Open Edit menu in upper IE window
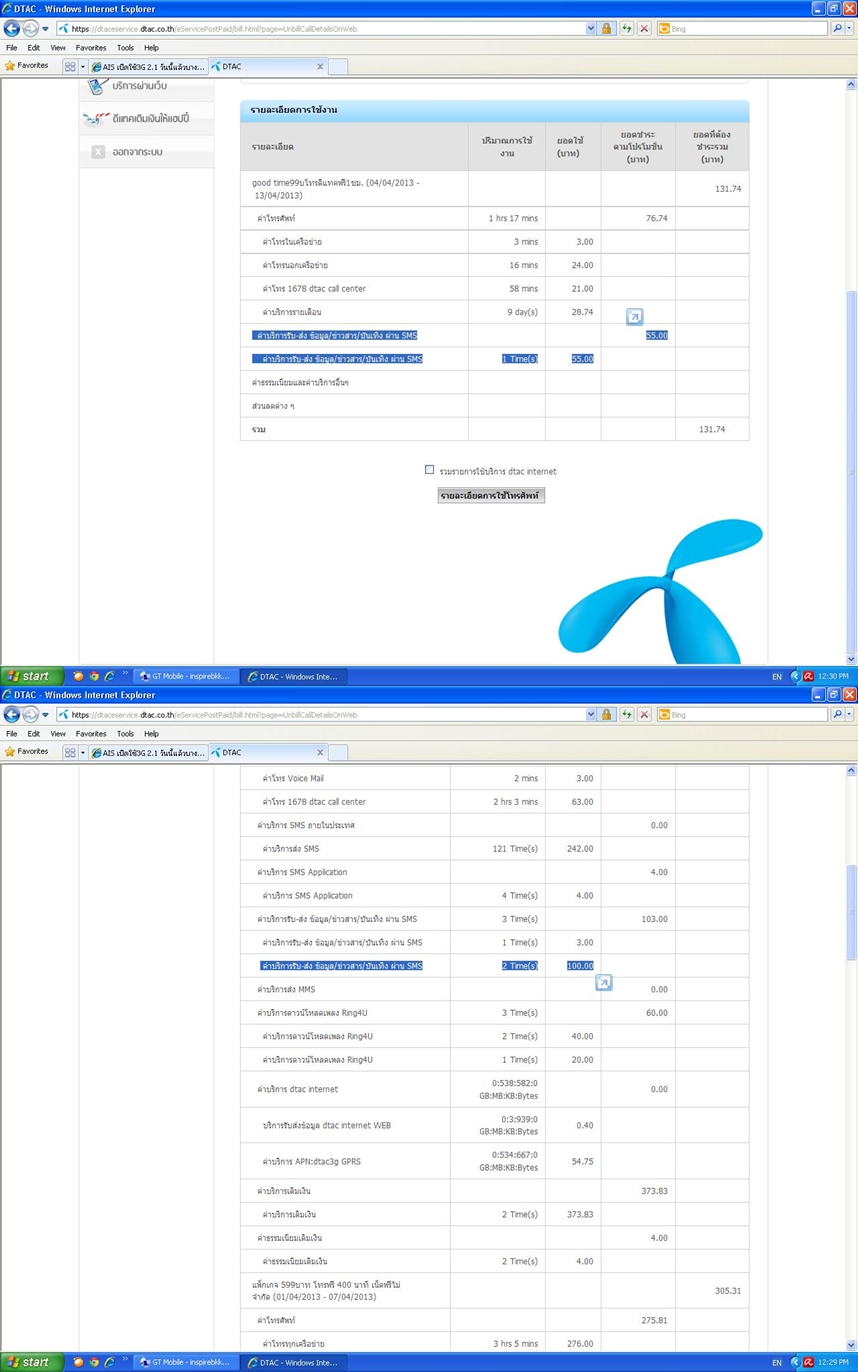 click(x=34, y=47)
